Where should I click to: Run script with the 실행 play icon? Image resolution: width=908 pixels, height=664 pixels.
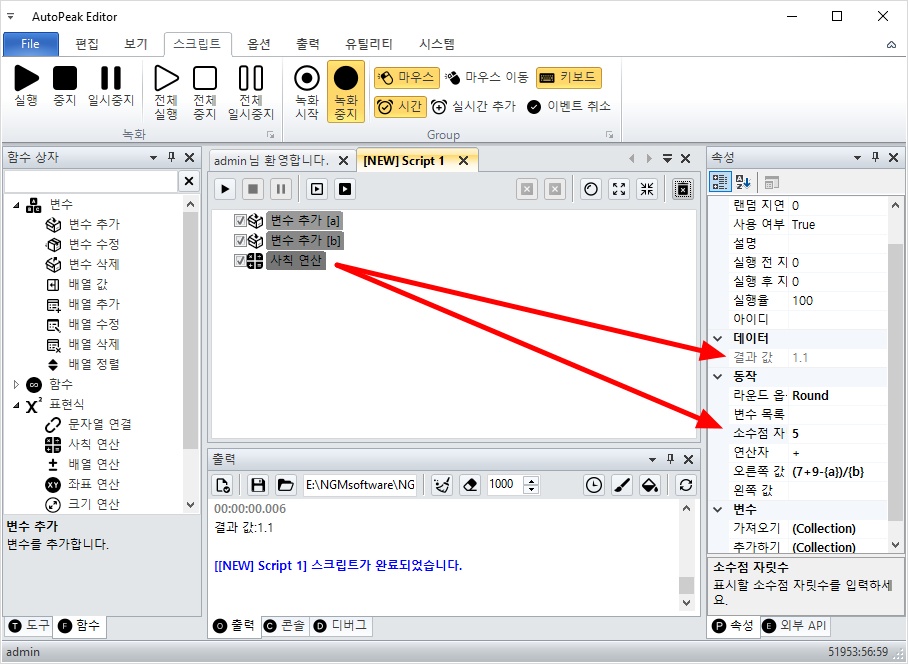pyautogui.click(x=26, y=86)
